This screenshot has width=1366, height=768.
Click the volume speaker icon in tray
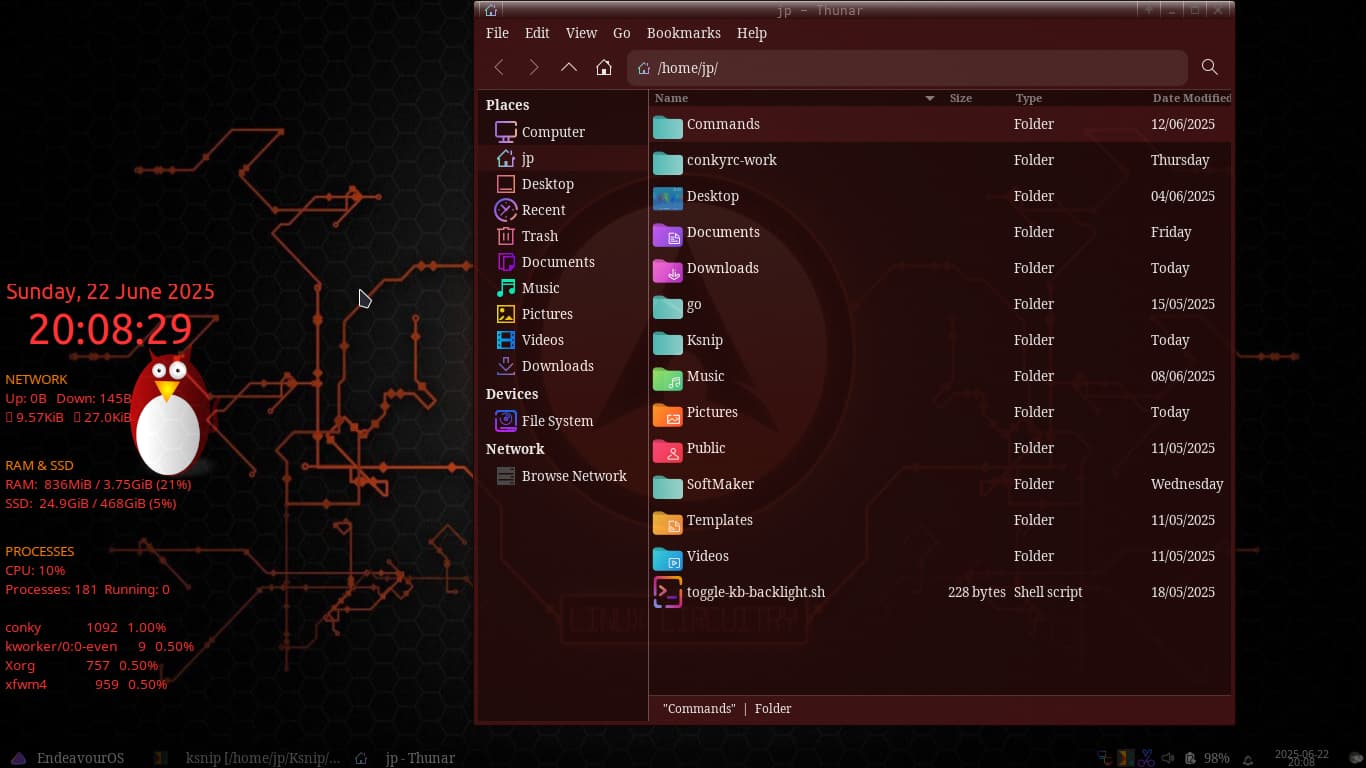pyautogui.click(x=1168, y=758)
